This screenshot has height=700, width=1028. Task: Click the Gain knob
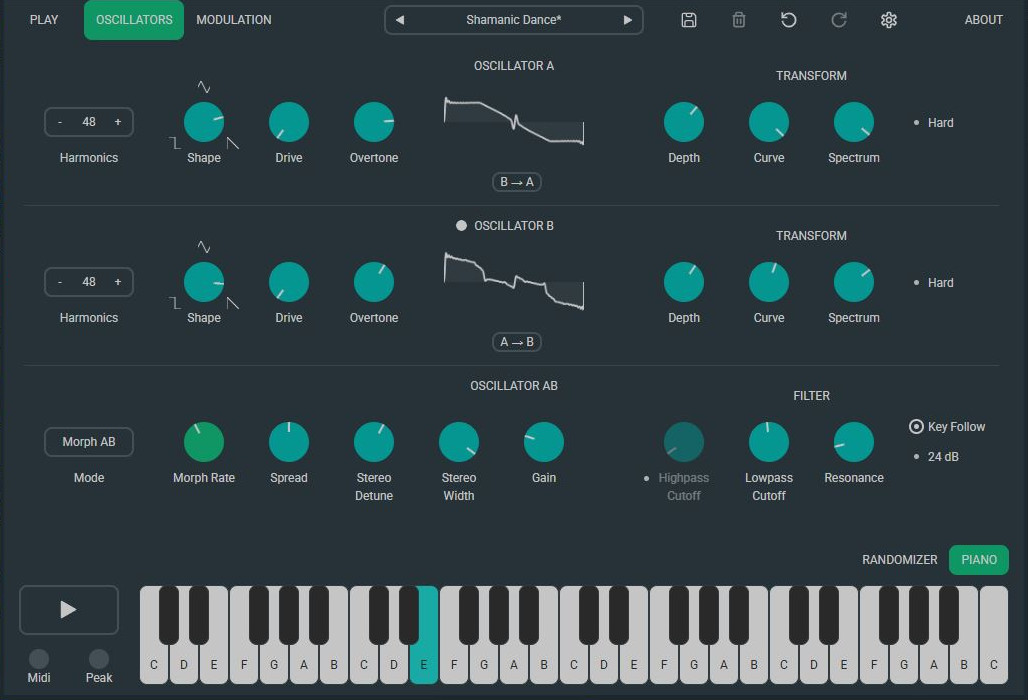544,442
